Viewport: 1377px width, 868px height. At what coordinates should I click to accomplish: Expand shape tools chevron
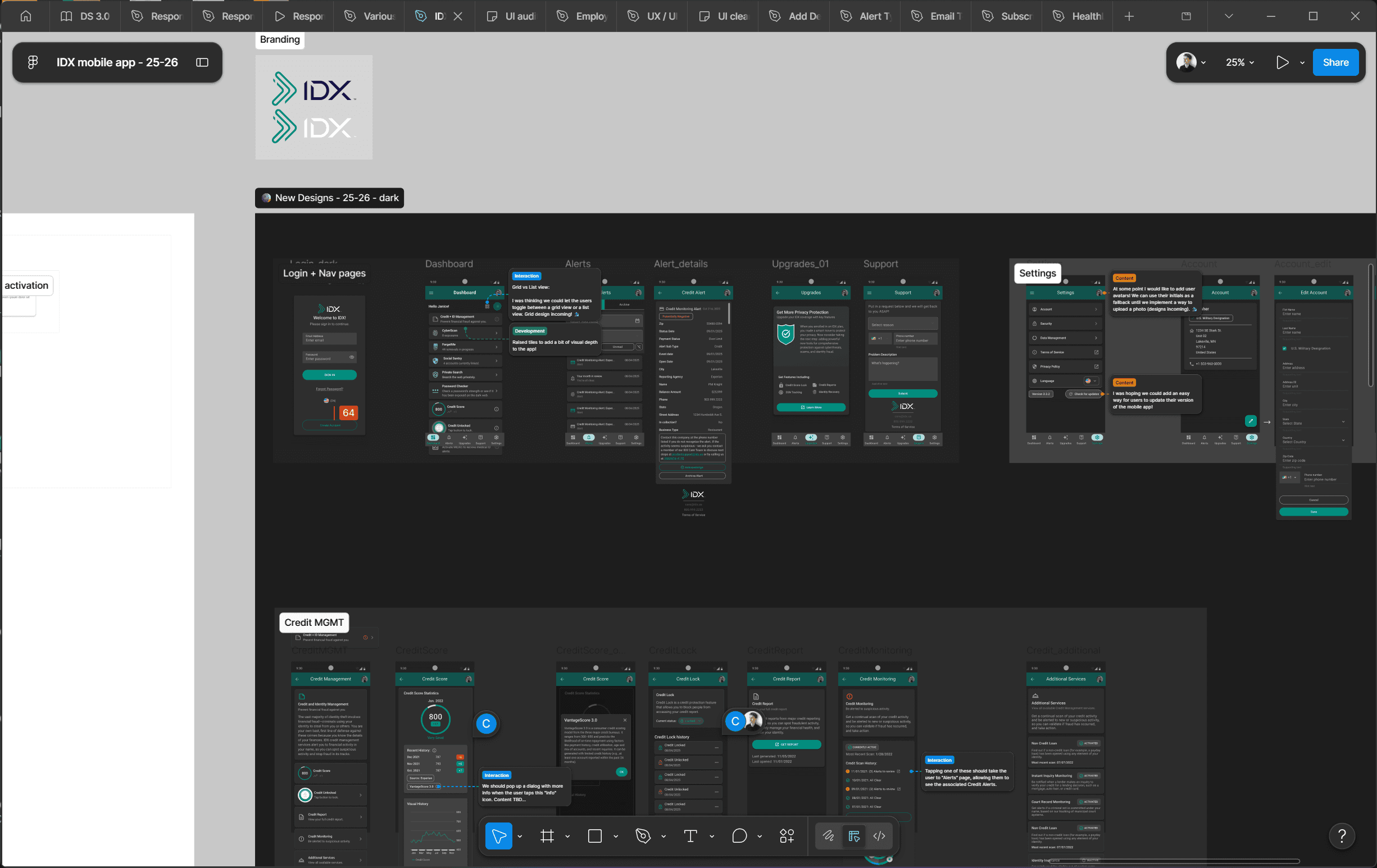click(616, 837)
